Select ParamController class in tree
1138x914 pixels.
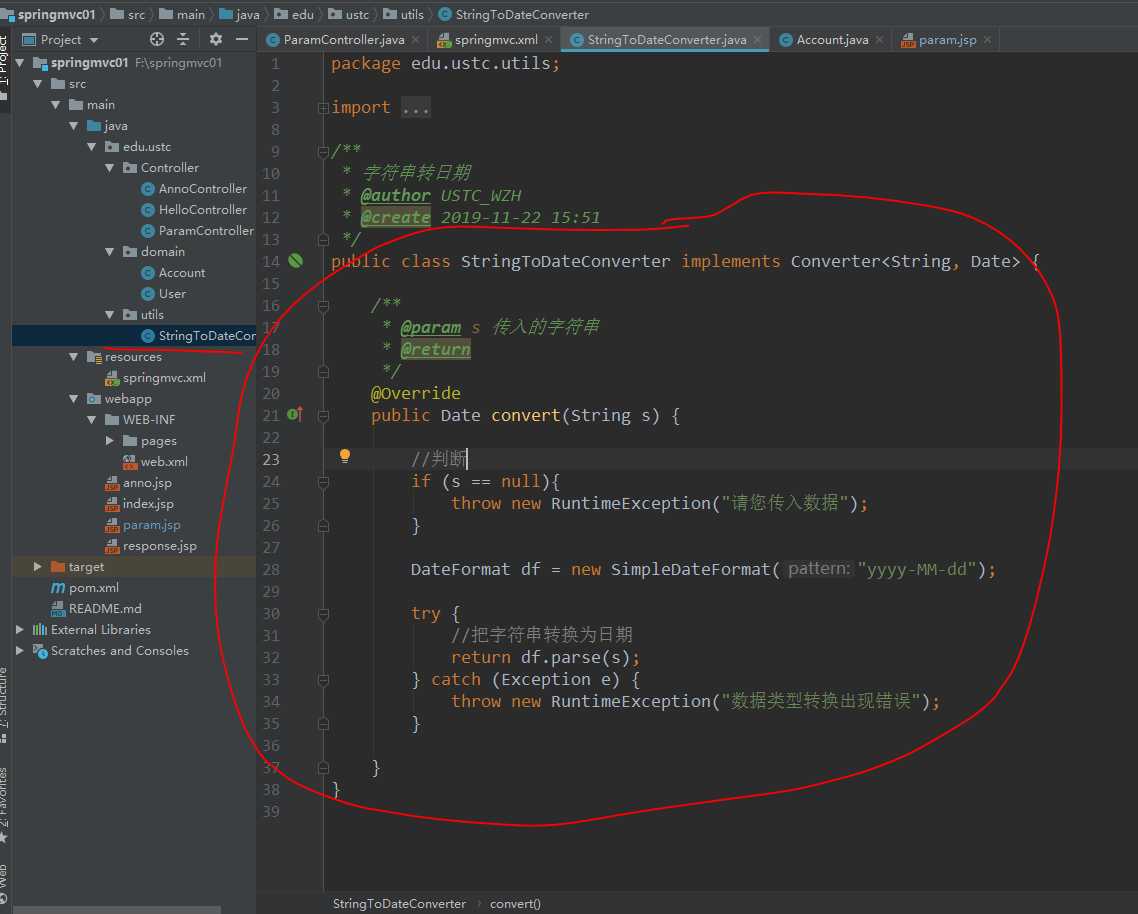pos(197,231)
